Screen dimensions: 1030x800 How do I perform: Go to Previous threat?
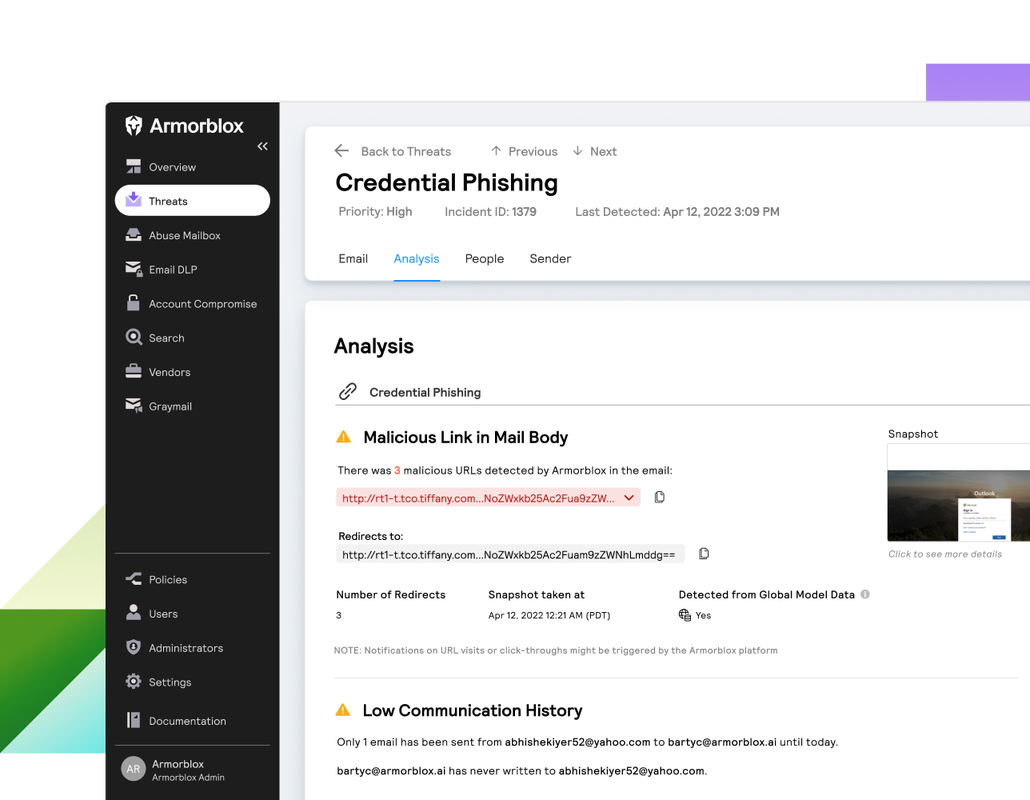tap(533, 151)
